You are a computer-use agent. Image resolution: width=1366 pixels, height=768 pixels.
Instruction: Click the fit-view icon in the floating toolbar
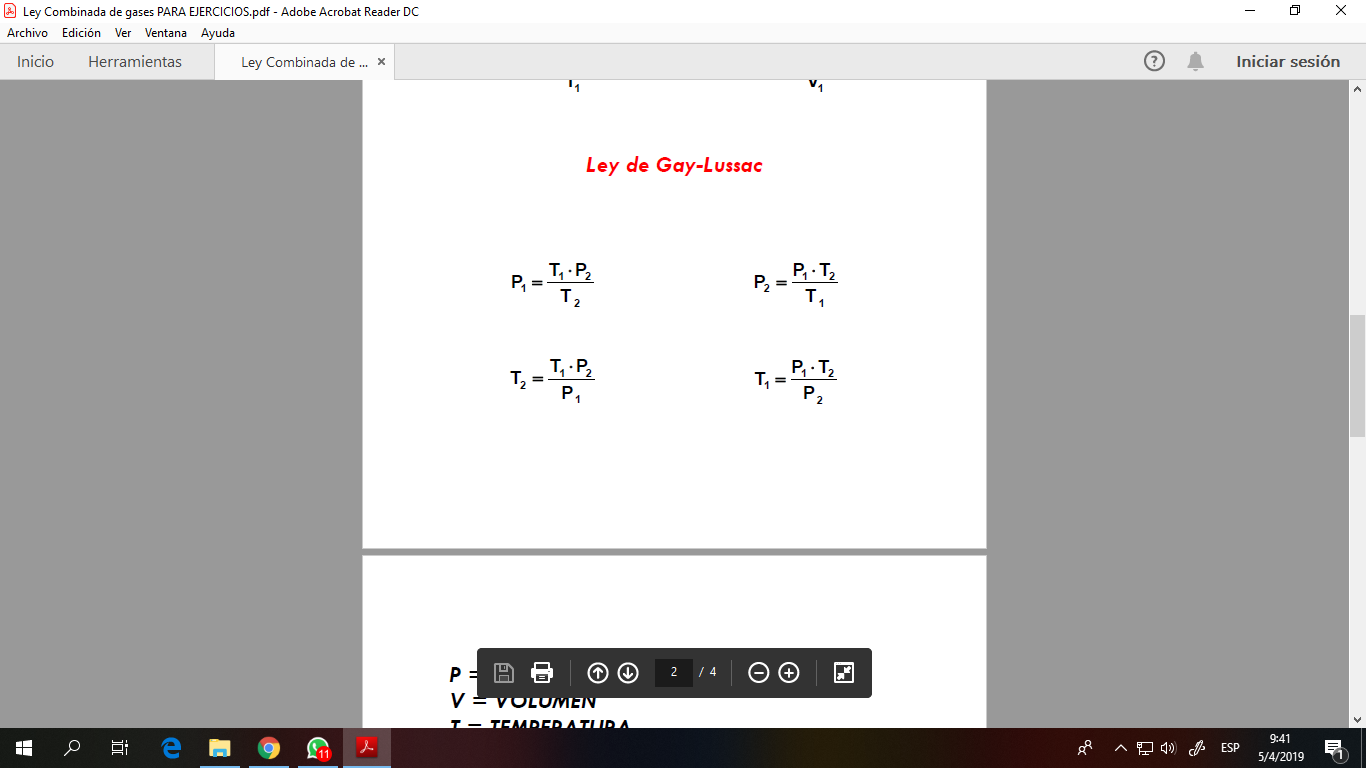pyautogui.click(x=844, y=673)
